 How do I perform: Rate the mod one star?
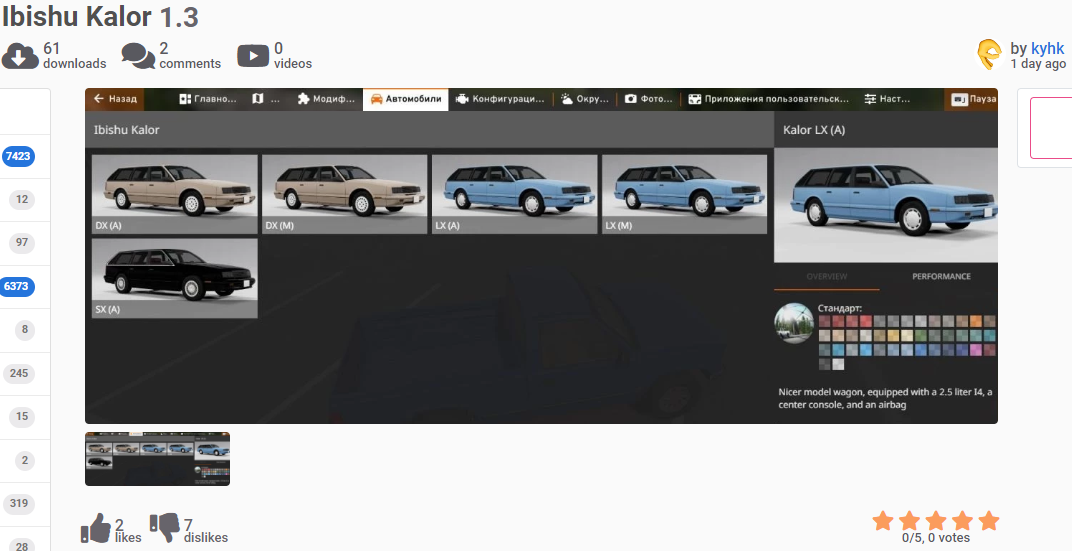883,521
